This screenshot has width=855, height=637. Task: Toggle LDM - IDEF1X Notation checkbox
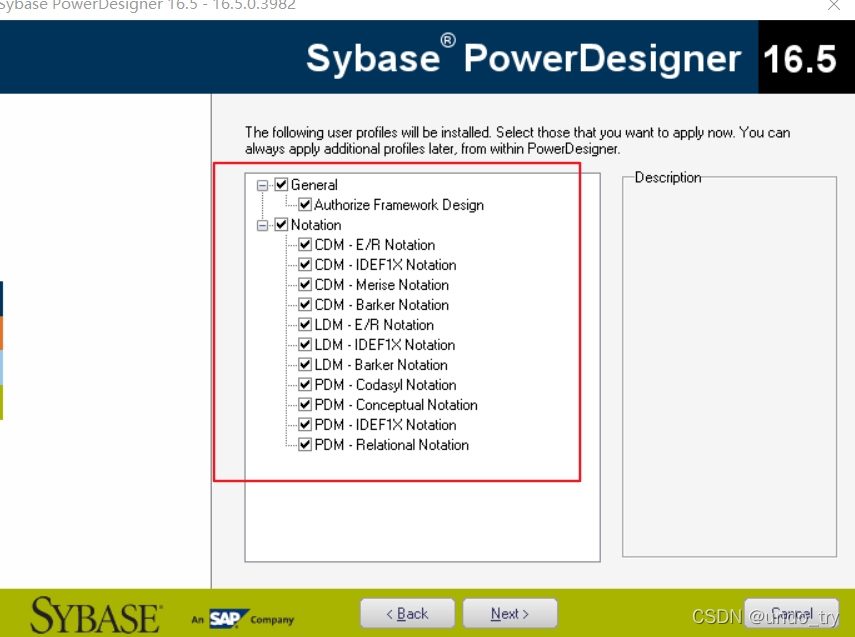(305, 344)
